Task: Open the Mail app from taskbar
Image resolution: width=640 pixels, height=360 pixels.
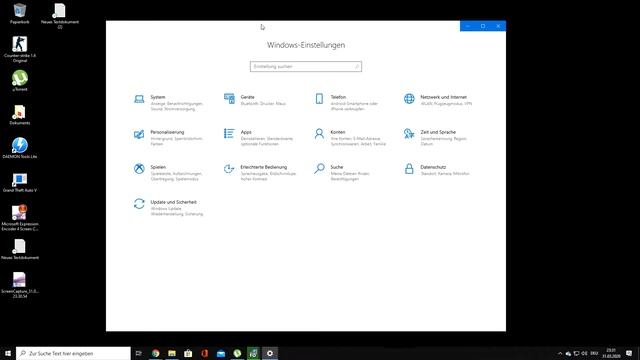Action: [x=221, y=353]
